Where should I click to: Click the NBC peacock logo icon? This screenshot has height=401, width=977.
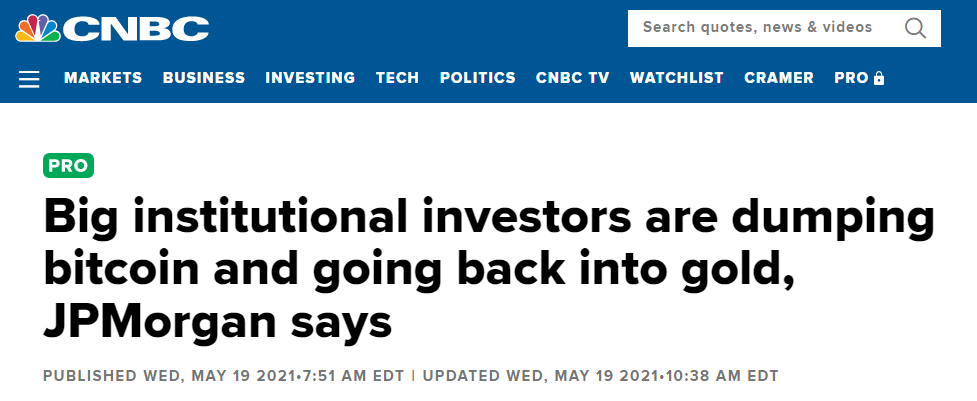coord(38,28)
